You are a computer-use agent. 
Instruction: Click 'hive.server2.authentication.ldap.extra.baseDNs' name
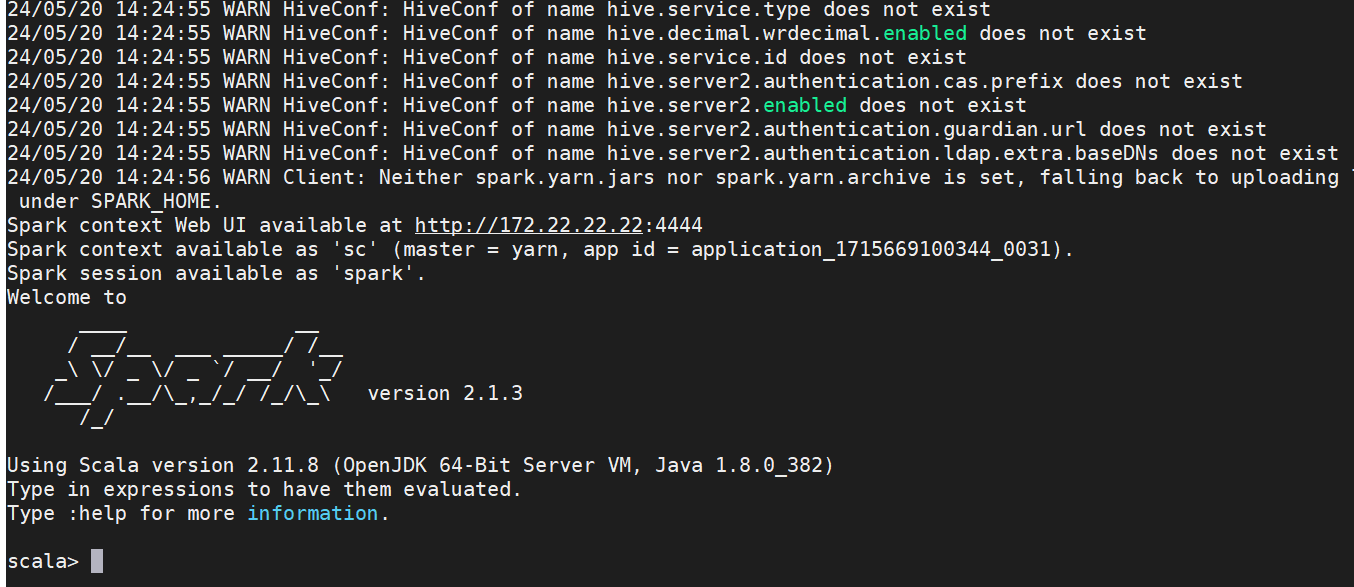pyautogui.click(x=883, y=153)
